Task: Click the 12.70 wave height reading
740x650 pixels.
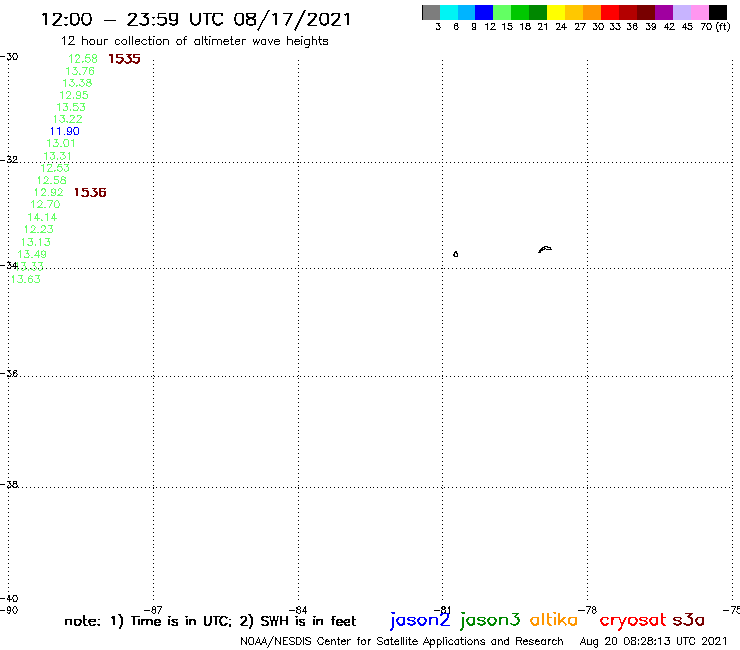Action: click(x=45, y=204)
